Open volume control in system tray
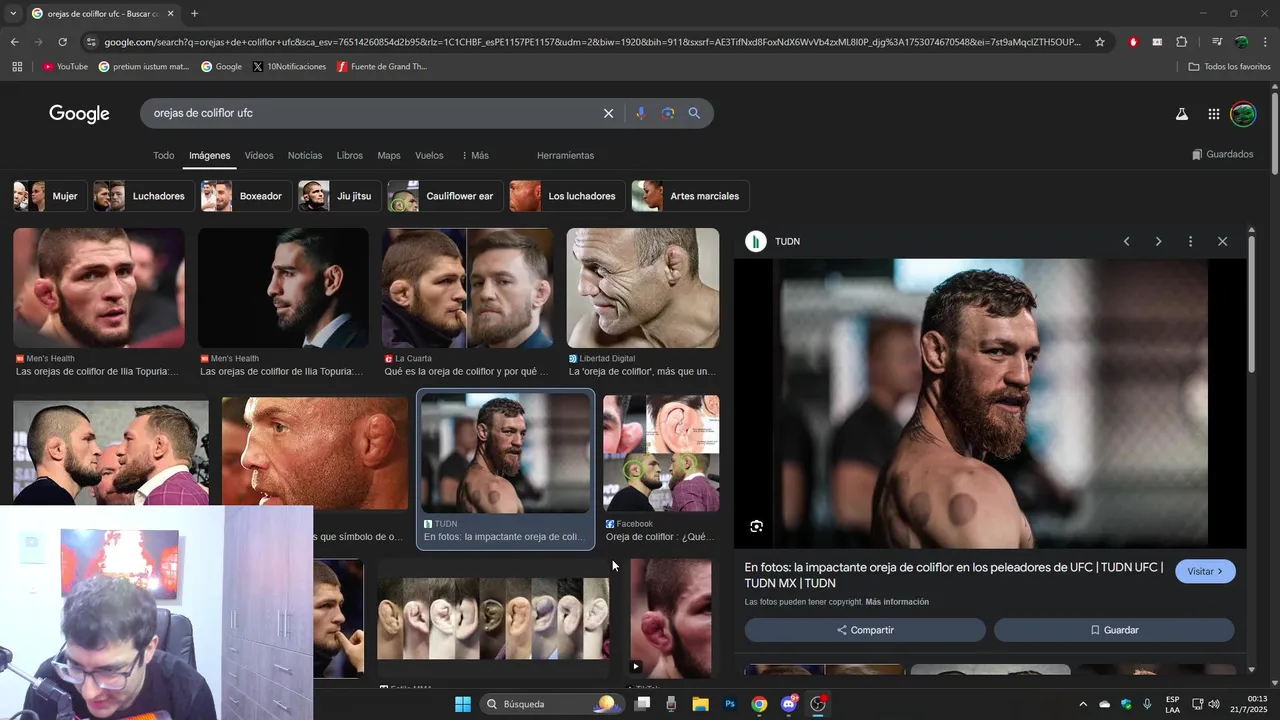 (x=1213, y=704)
